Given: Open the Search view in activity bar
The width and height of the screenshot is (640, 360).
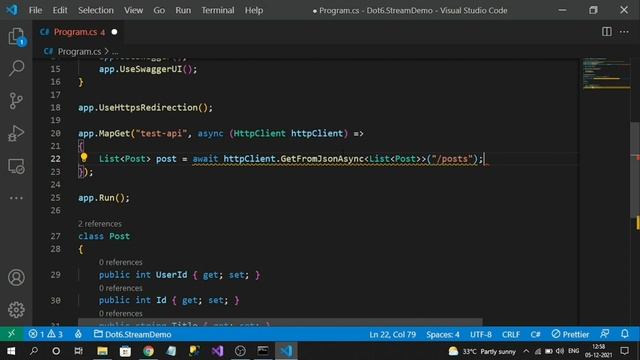Looking at the screenshot, I should tap(16, 68).
